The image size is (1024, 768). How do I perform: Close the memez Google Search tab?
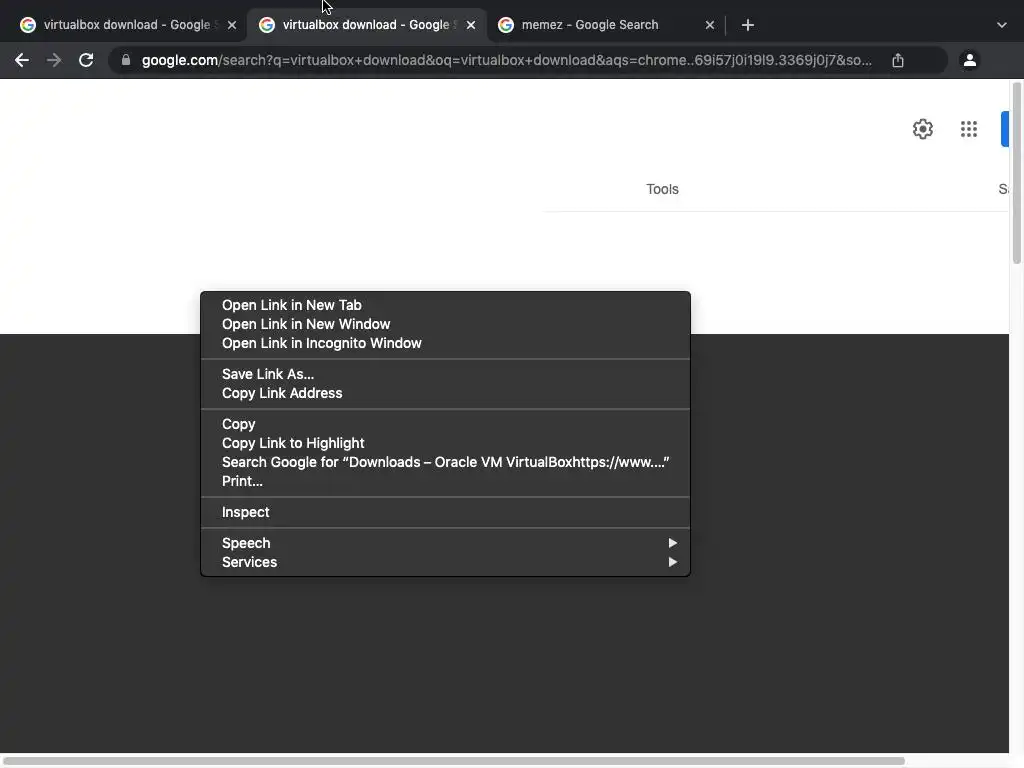pyautogui.click(x=710, y=25)
